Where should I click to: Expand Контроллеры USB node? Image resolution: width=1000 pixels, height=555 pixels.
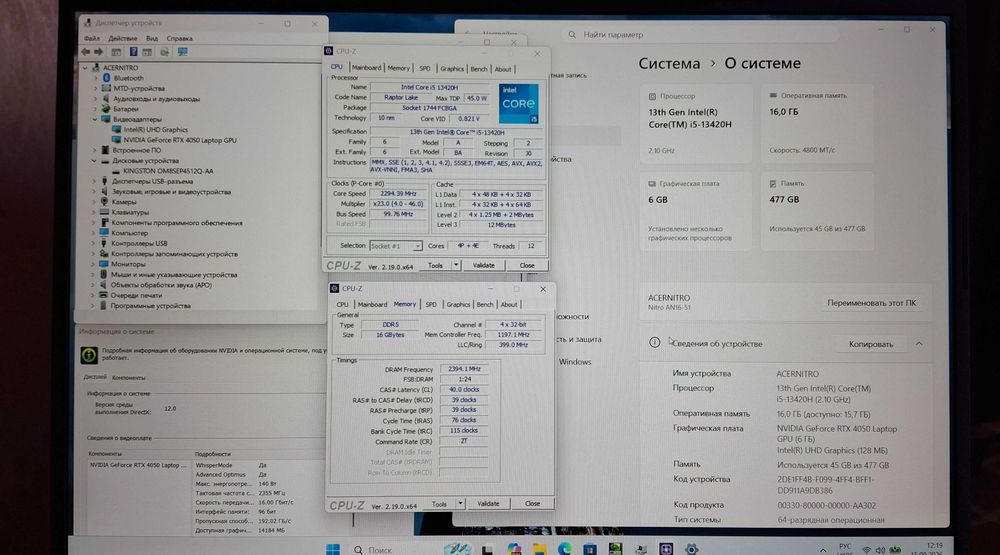point(94,244)
